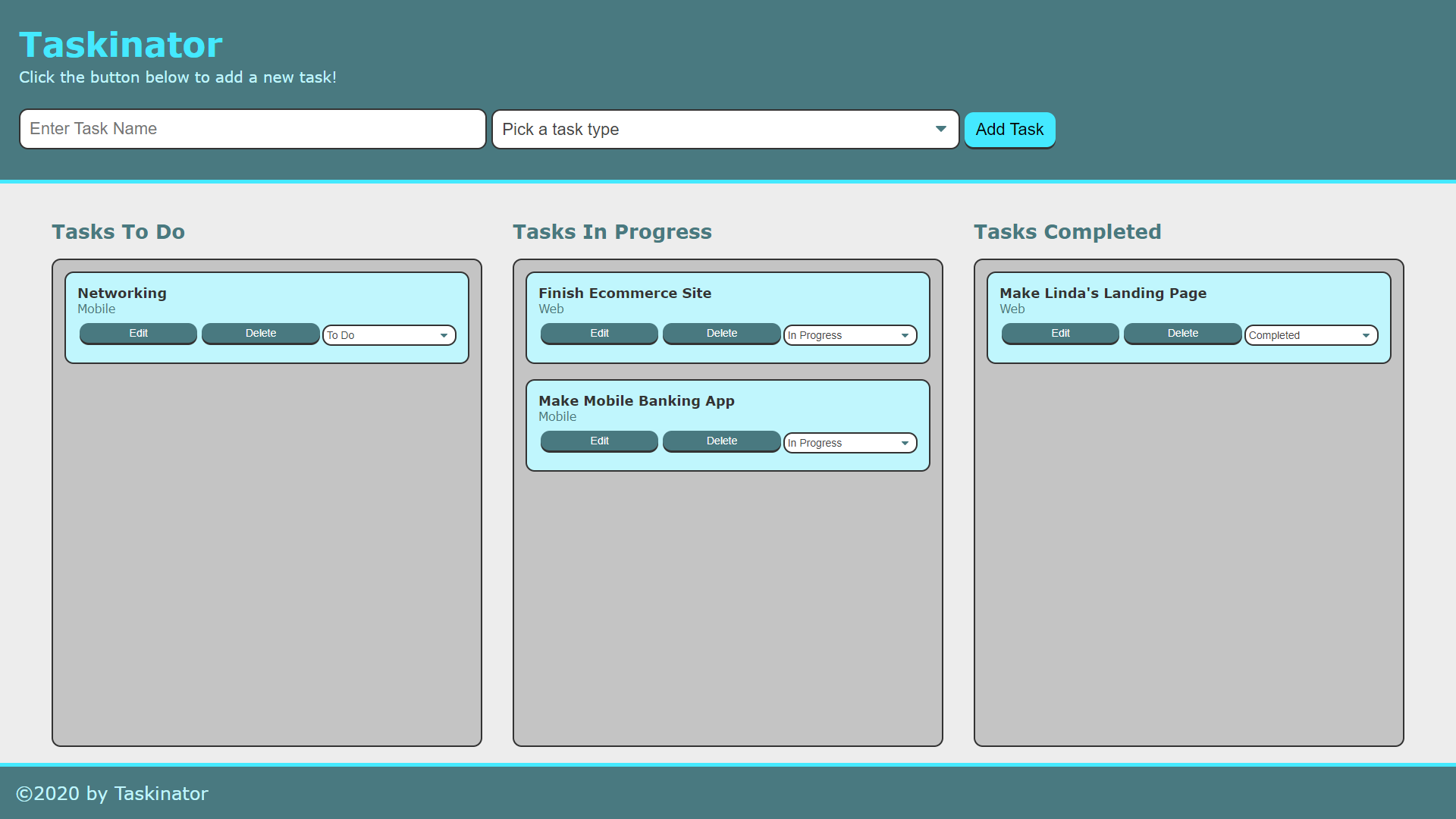Click the Taskinator title heading
This screenshot has height=819, width=1456.
coord(121,45)
